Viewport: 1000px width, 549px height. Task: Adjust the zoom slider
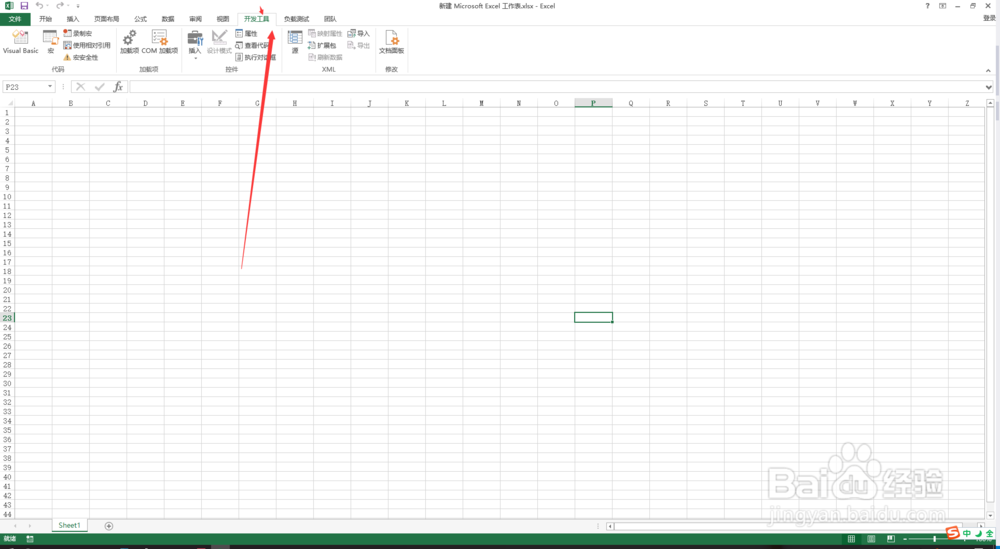pyautogui.click(x=935, y=539)
